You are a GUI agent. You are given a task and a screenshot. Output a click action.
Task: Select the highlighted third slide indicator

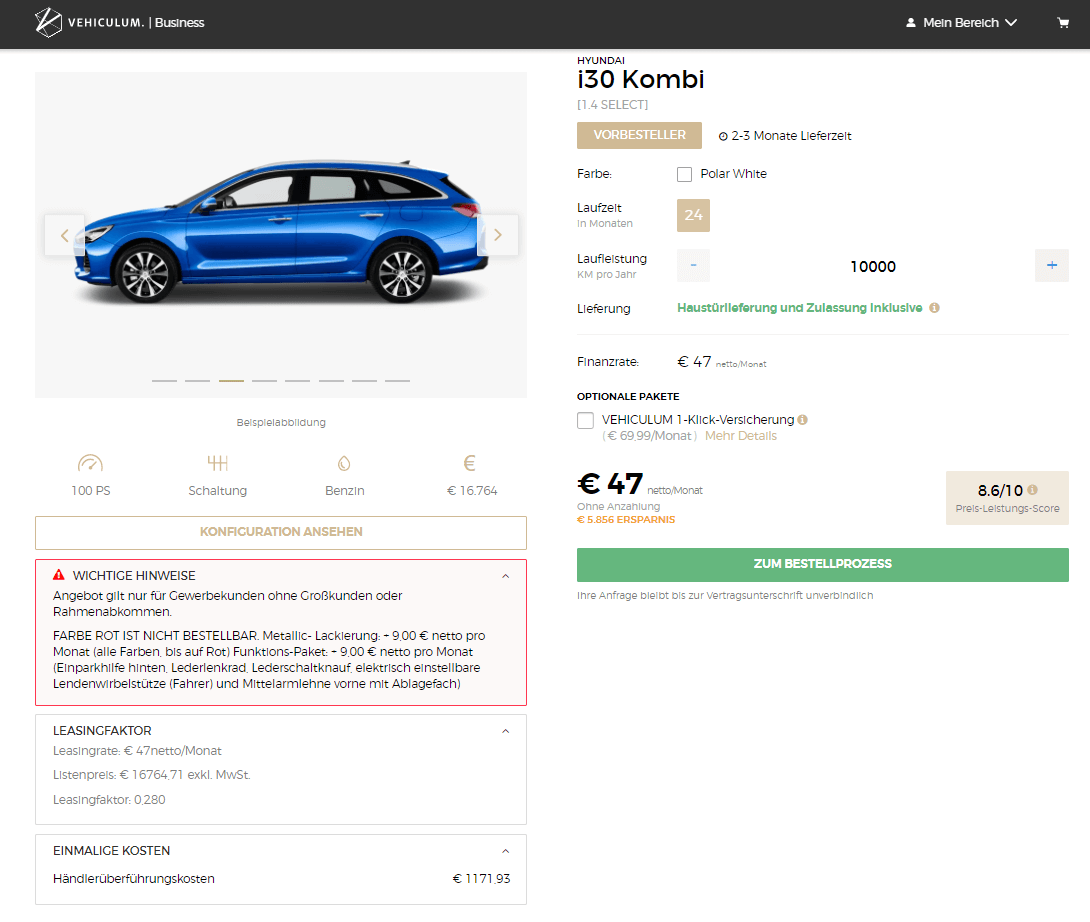coord(231,381)
